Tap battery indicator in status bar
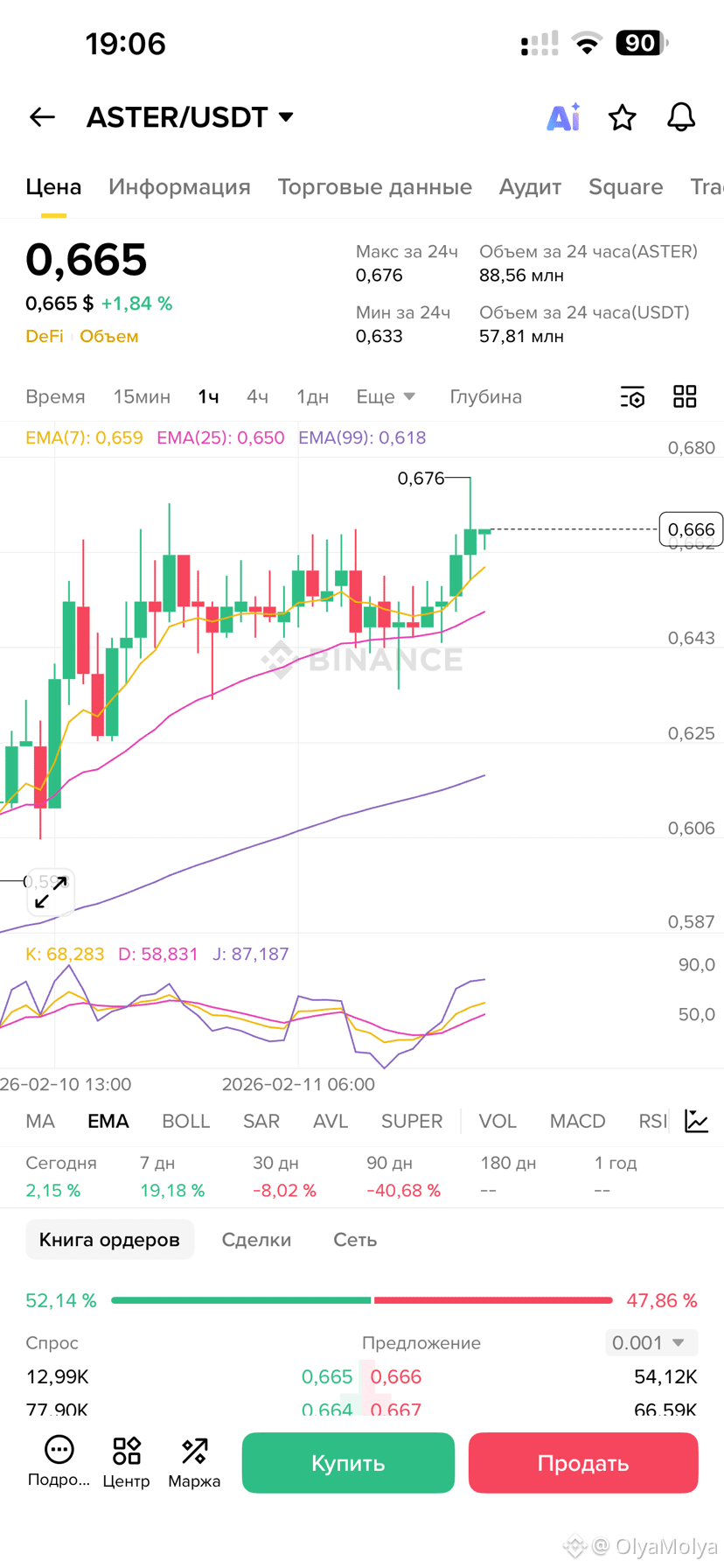This screenshot has width=724, height=1568. click(642, 43)
